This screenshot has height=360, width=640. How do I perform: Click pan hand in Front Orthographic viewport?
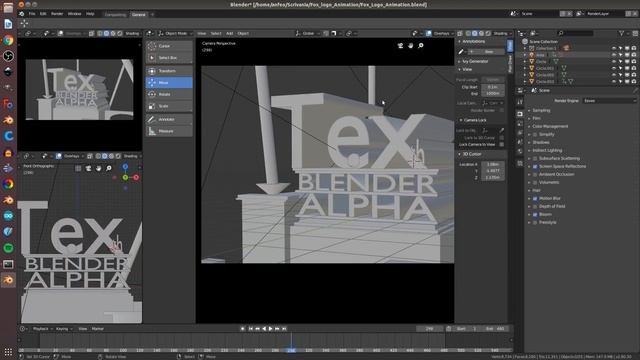tap(99, 168)
